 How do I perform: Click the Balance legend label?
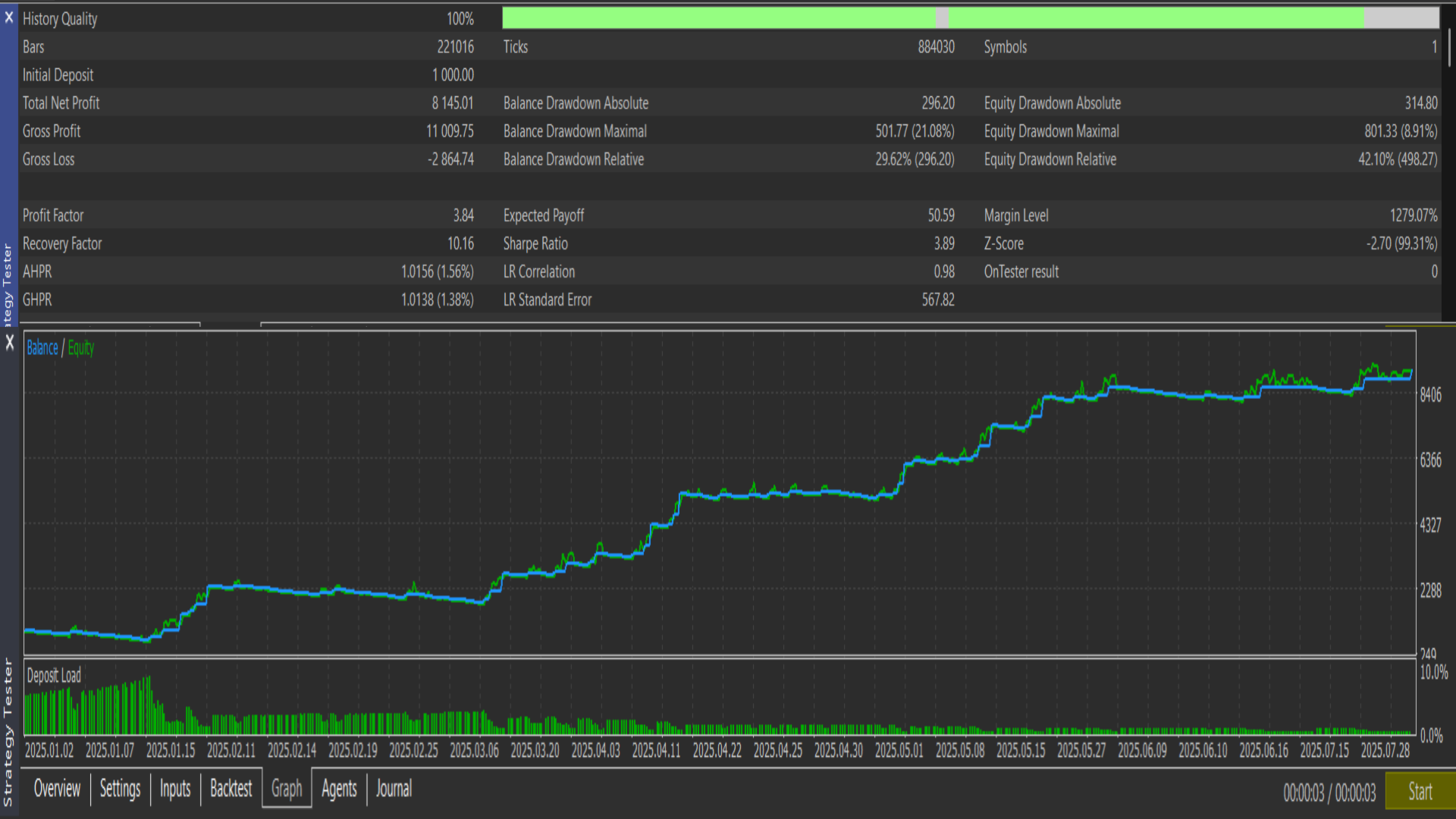tap(42, 348)
